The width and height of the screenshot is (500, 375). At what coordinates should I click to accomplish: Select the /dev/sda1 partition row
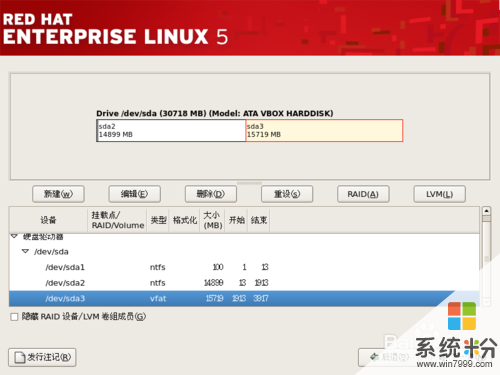click(244, 267)
